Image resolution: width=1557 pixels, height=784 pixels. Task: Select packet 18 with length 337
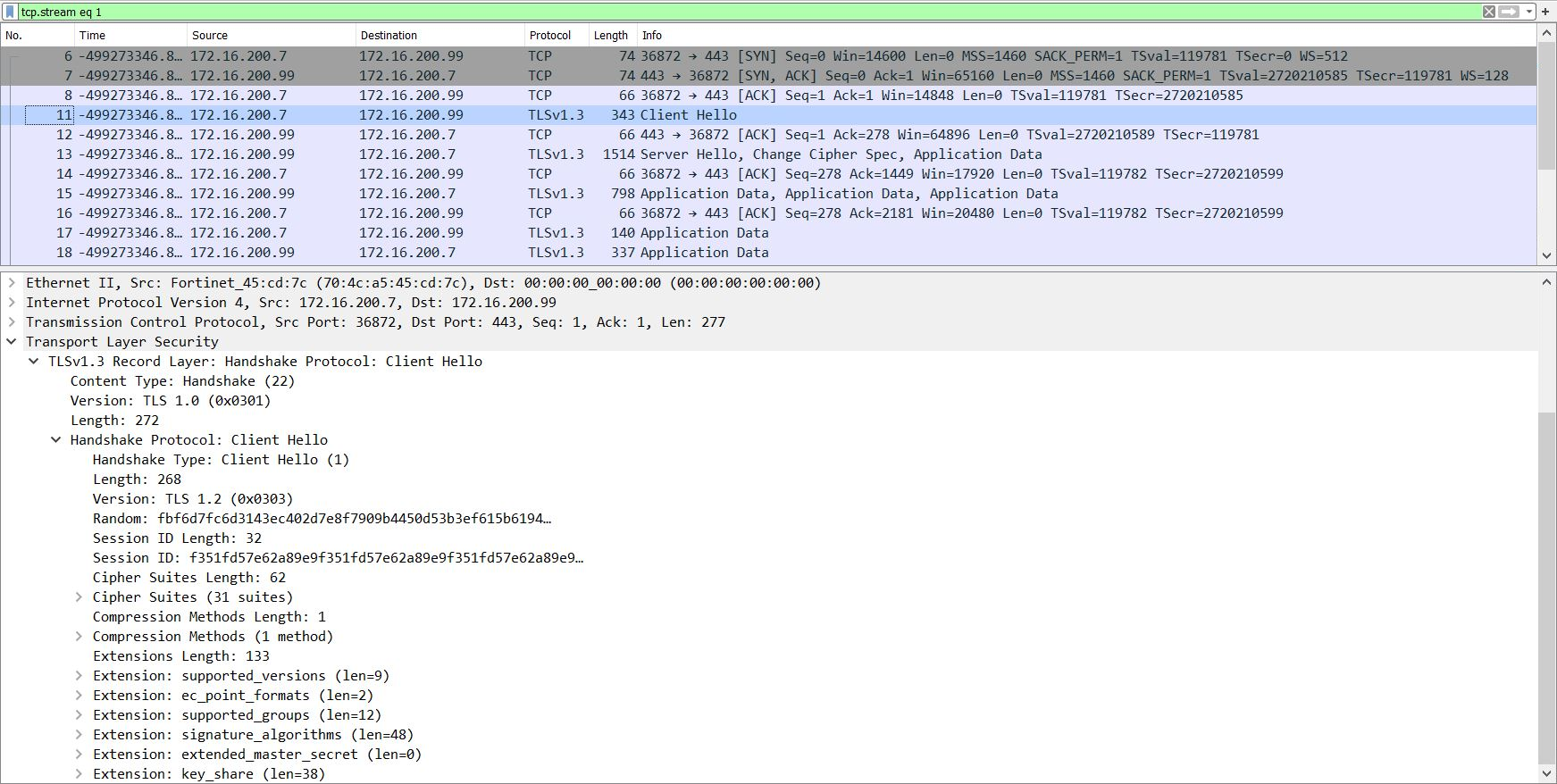[768, 253]
